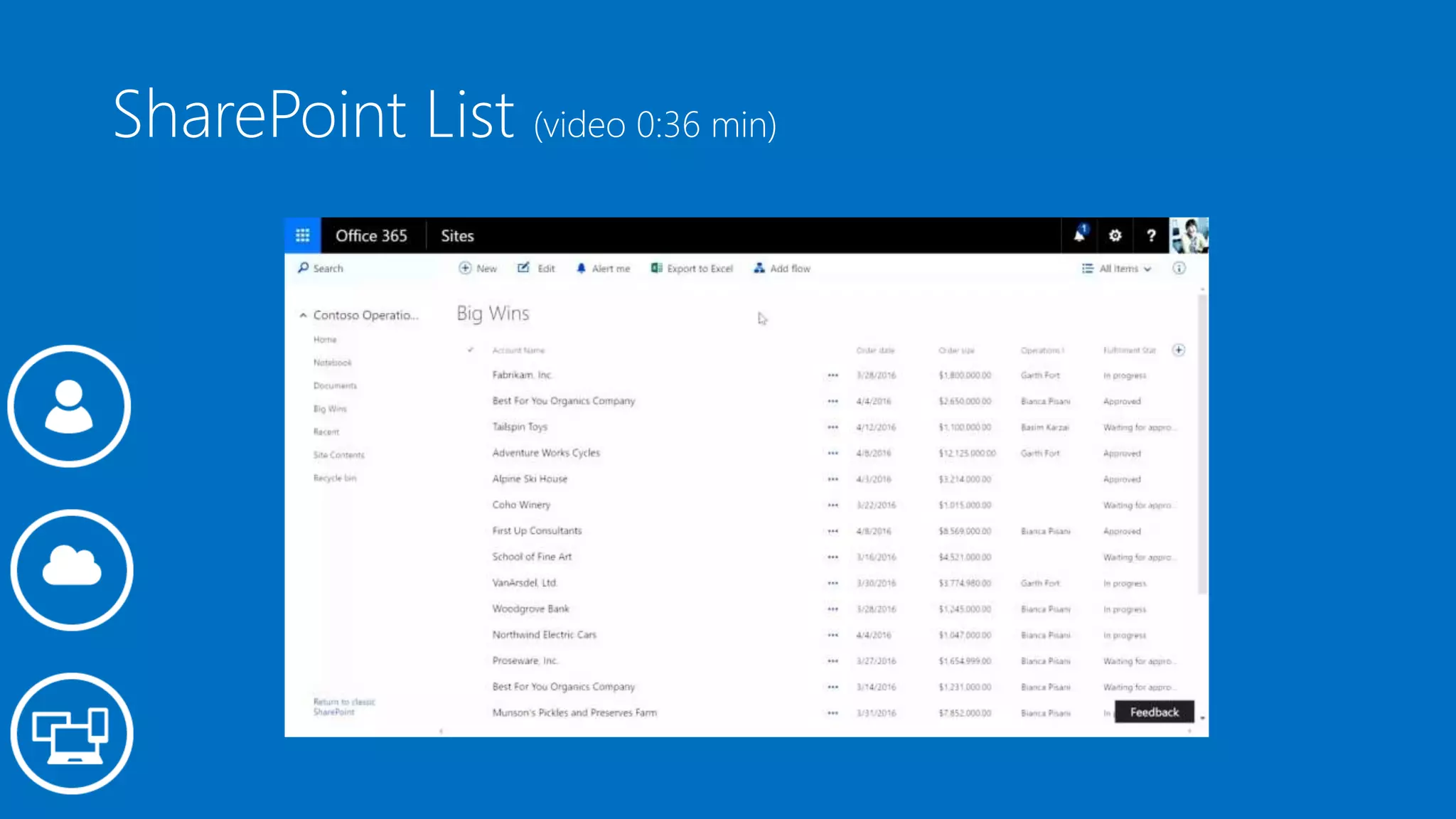Viewport: 1456px width, 819px height.
Task: Open ellipsis menu for School of Fine Art
Action: click(833, 557)
